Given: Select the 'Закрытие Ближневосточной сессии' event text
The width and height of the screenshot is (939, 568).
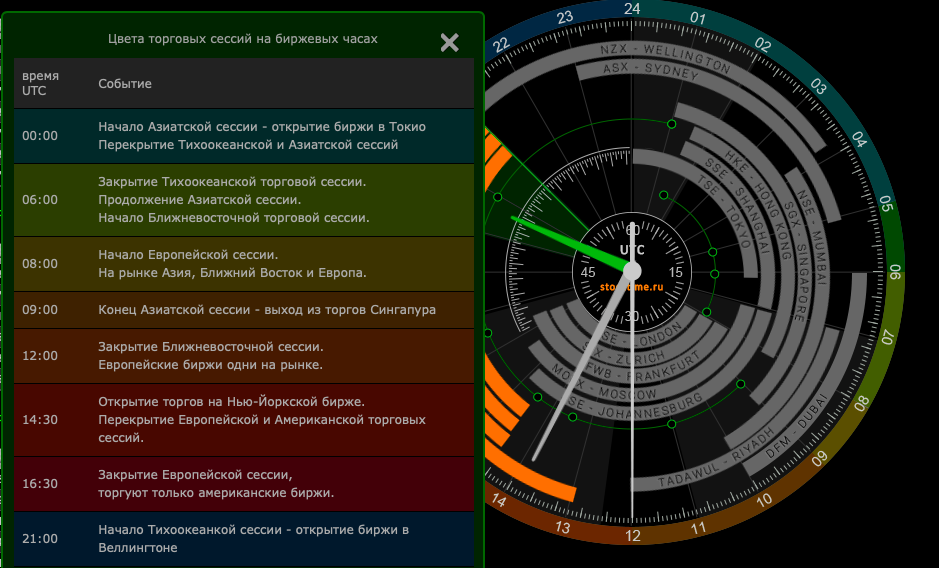Looking at the screenshot, I should [x=211, y=347].
